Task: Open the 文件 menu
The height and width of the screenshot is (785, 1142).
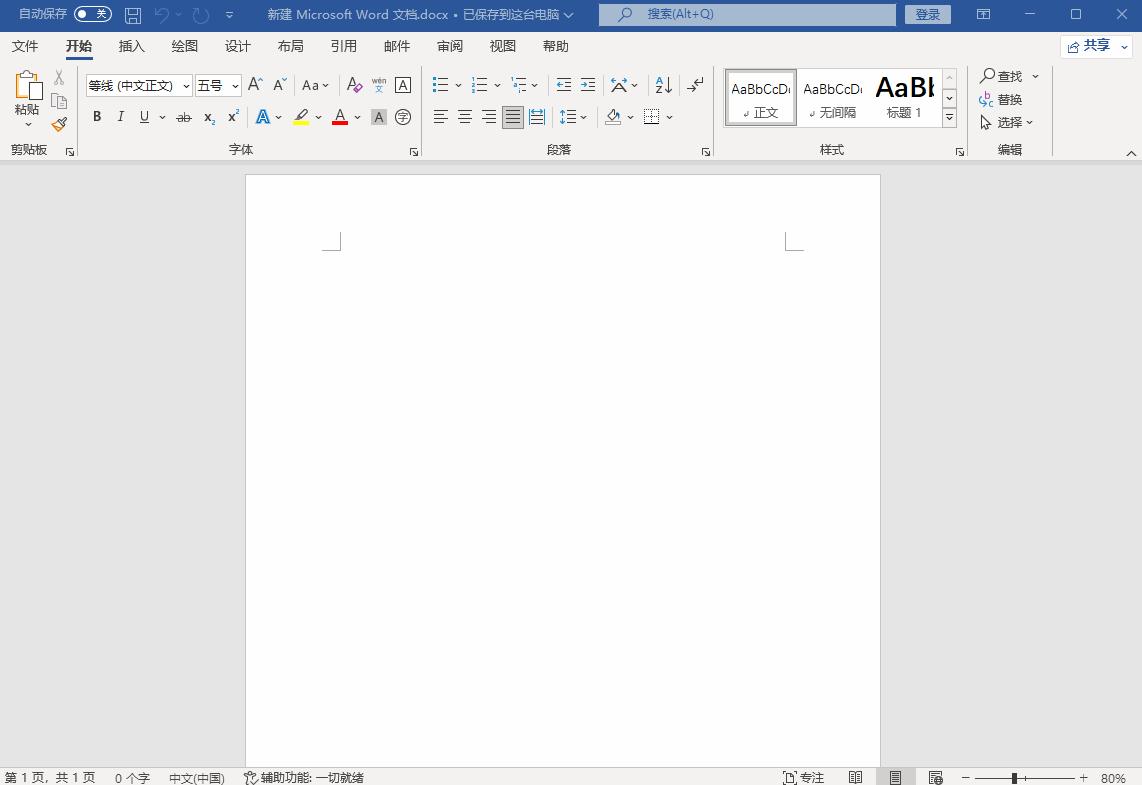Action: click(26, 46)
